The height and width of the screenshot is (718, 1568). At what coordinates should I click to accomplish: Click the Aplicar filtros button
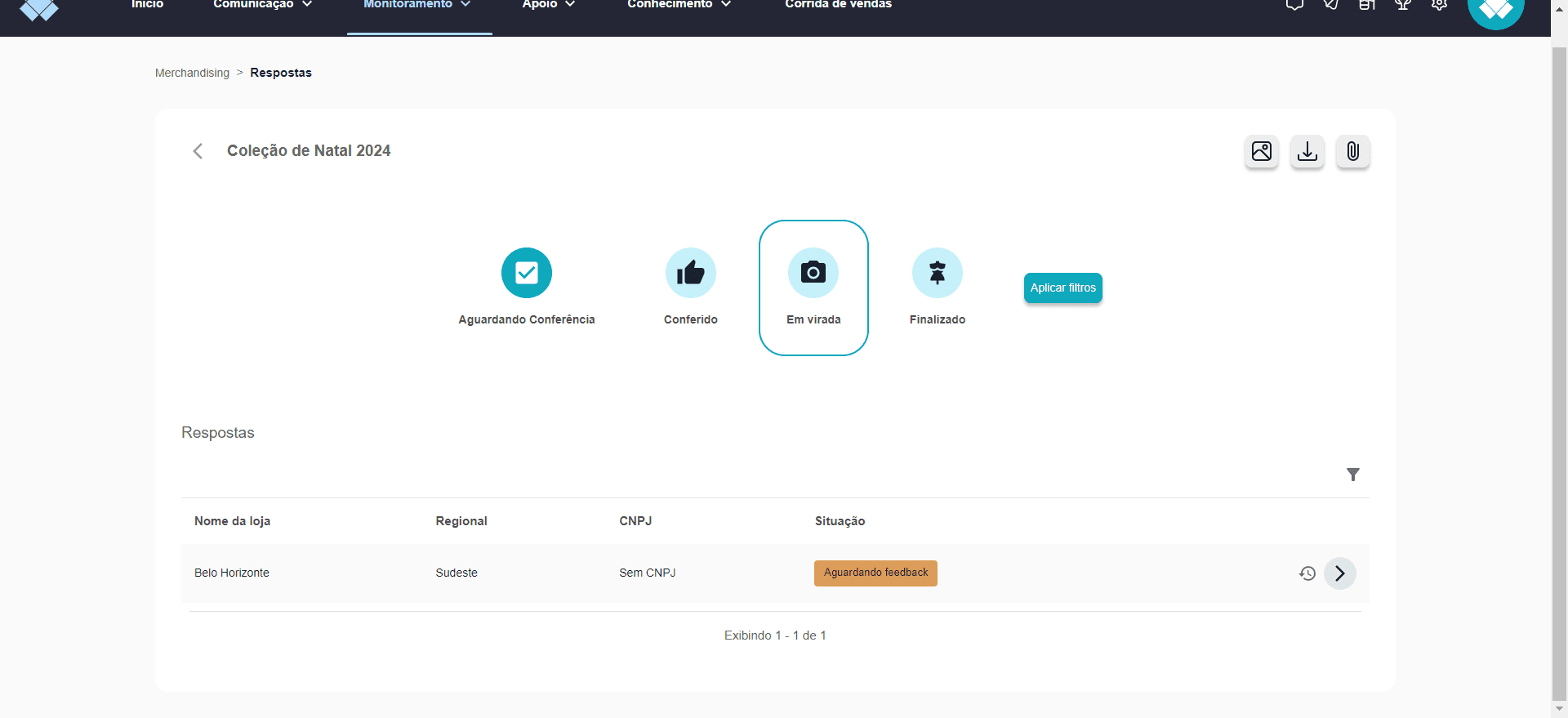(x=1063, y=288)
